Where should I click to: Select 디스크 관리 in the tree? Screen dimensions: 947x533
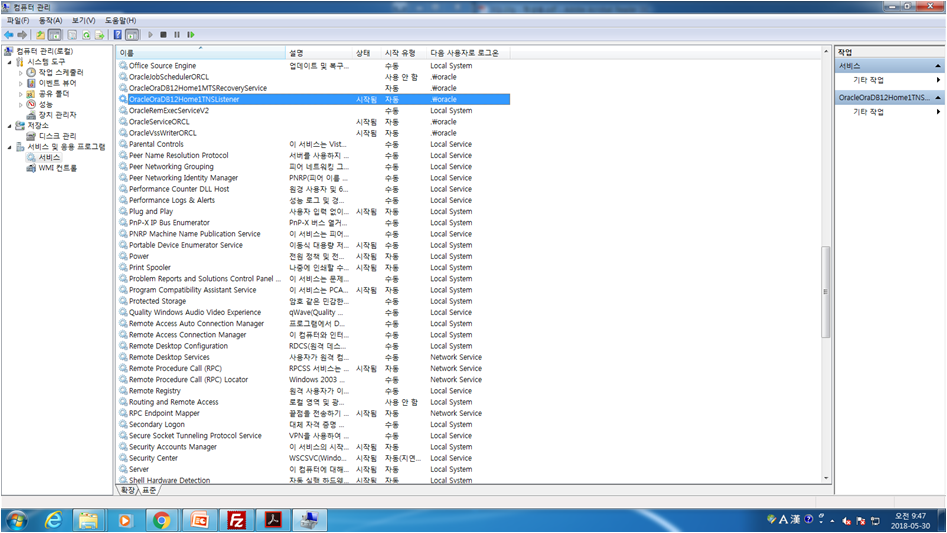pyautogui.click(x=57, y=136)
